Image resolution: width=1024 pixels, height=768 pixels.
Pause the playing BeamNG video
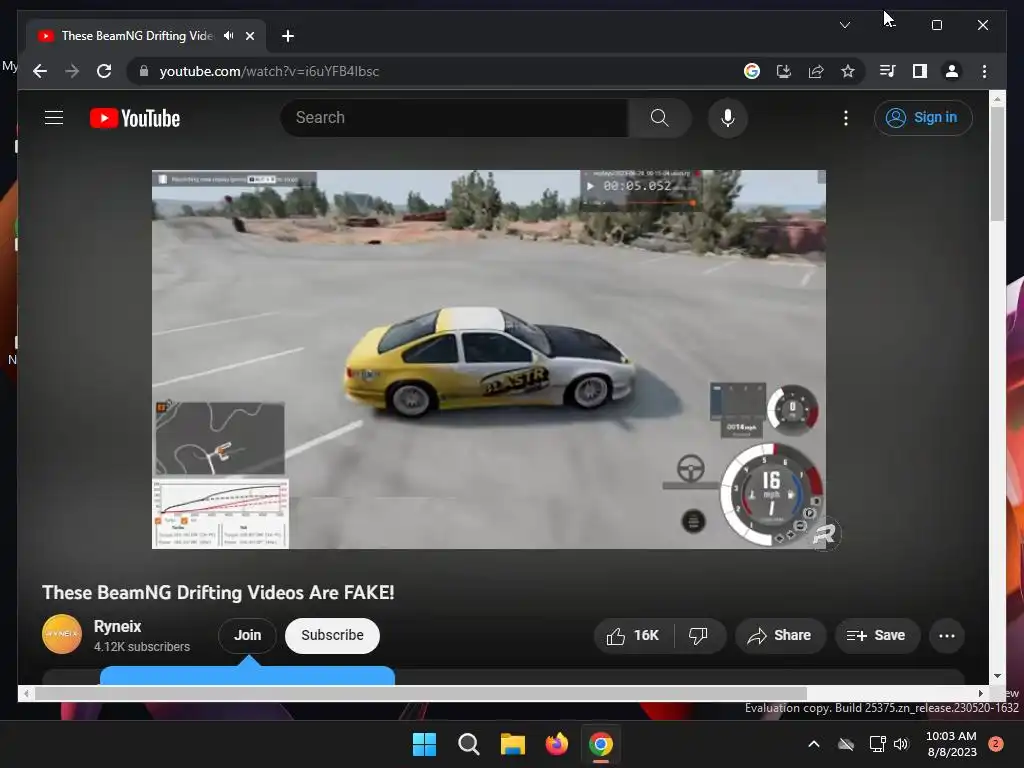tap(488, 359)
